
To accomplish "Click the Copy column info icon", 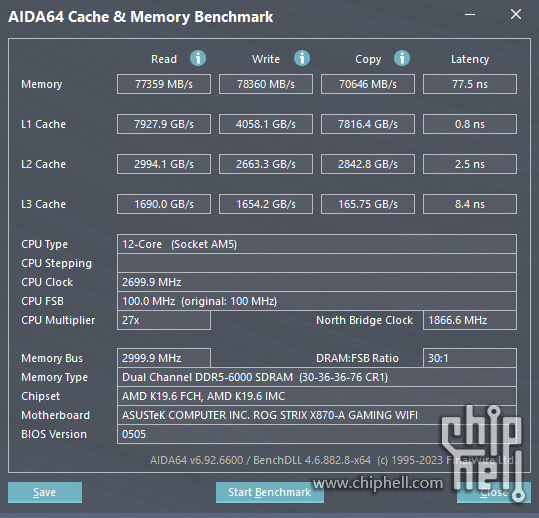I will point(402,58).
